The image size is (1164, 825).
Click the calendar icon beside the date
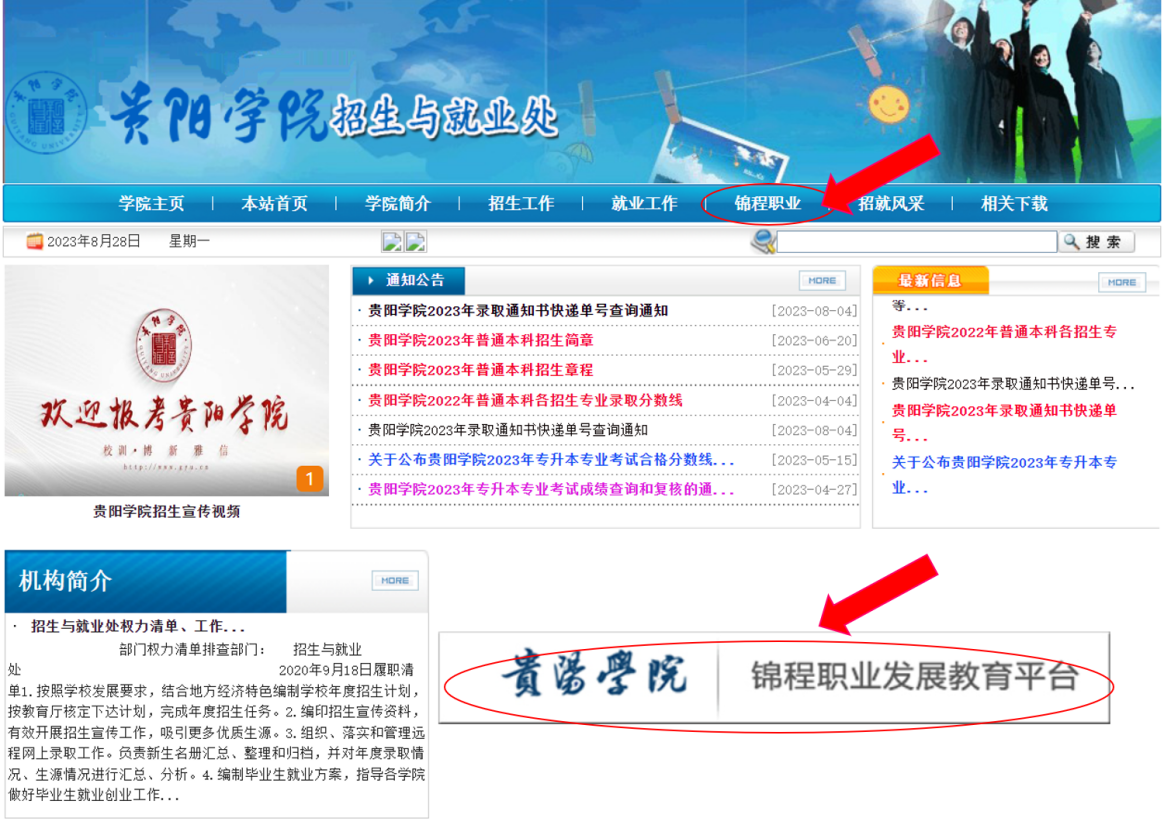point(35,241)
